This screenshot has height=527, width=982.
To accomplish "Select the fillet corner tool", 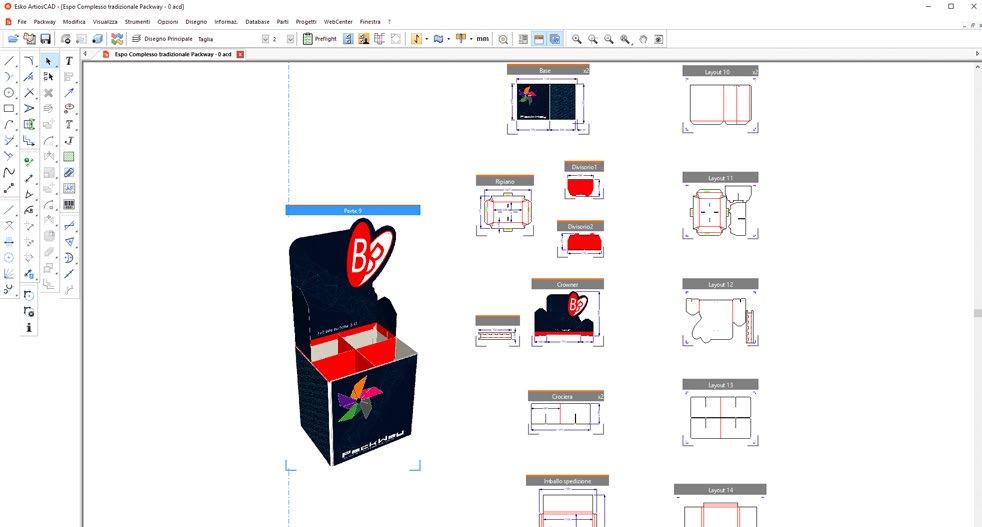I will click(x=29, y=61).
